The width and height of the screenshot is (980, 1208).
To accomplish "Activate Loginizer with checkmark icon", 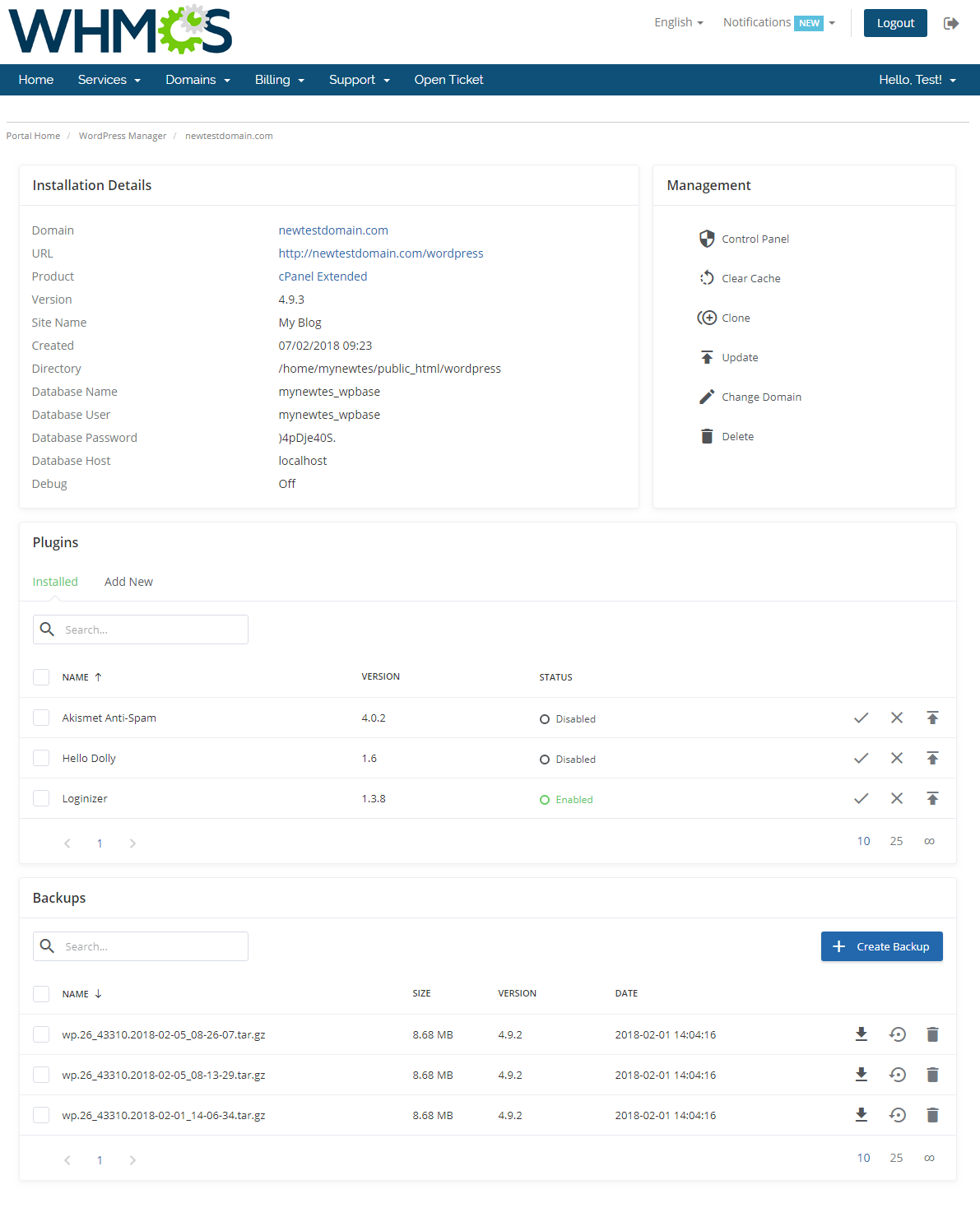I will point(861,798).
